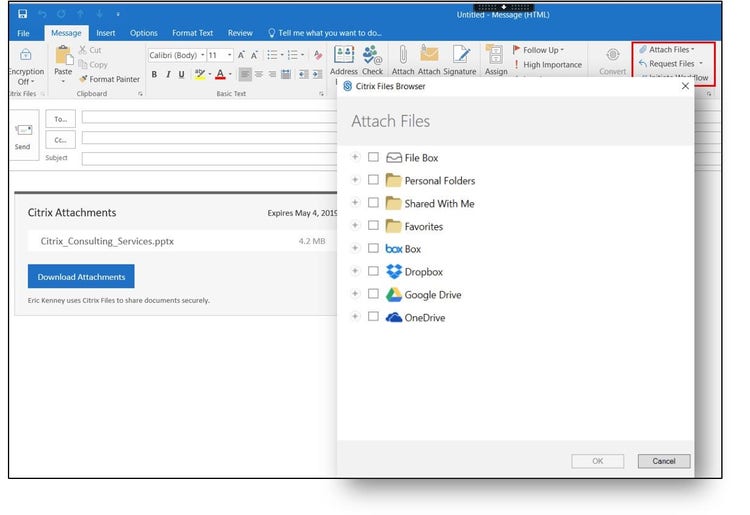This screenshot has width=750, height=515.
Task: Click Cancel in Citrix Files Browser
Action: point(664,461)
